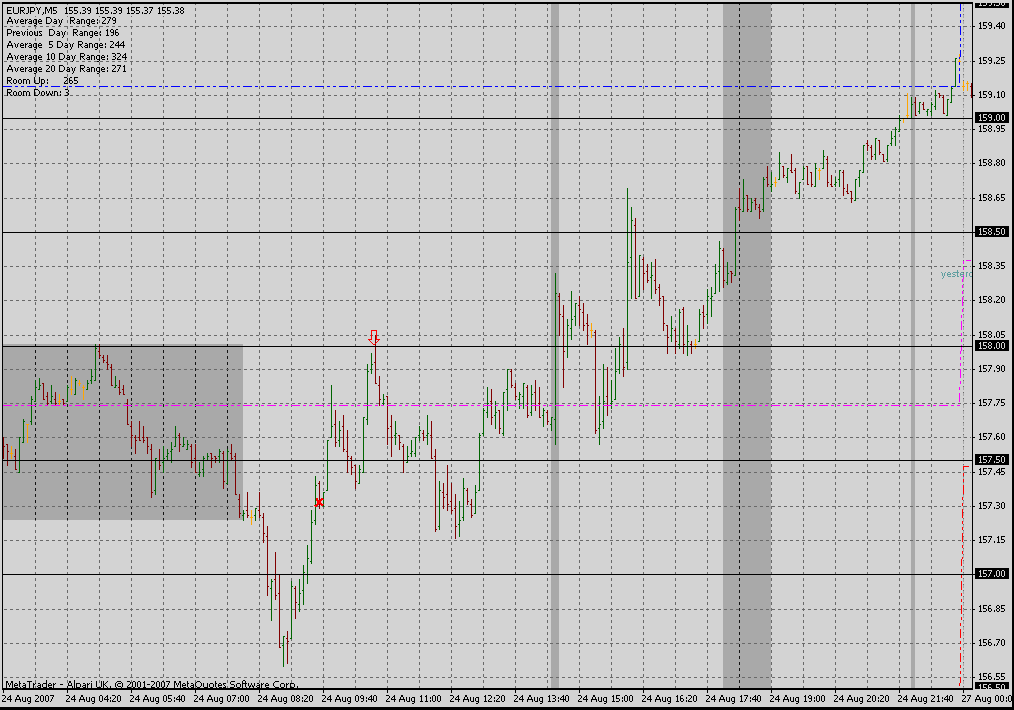Screen dimensions: 1014x710
Task: Click the '24 Aug 17:40' time axis label
Action: 733,699
